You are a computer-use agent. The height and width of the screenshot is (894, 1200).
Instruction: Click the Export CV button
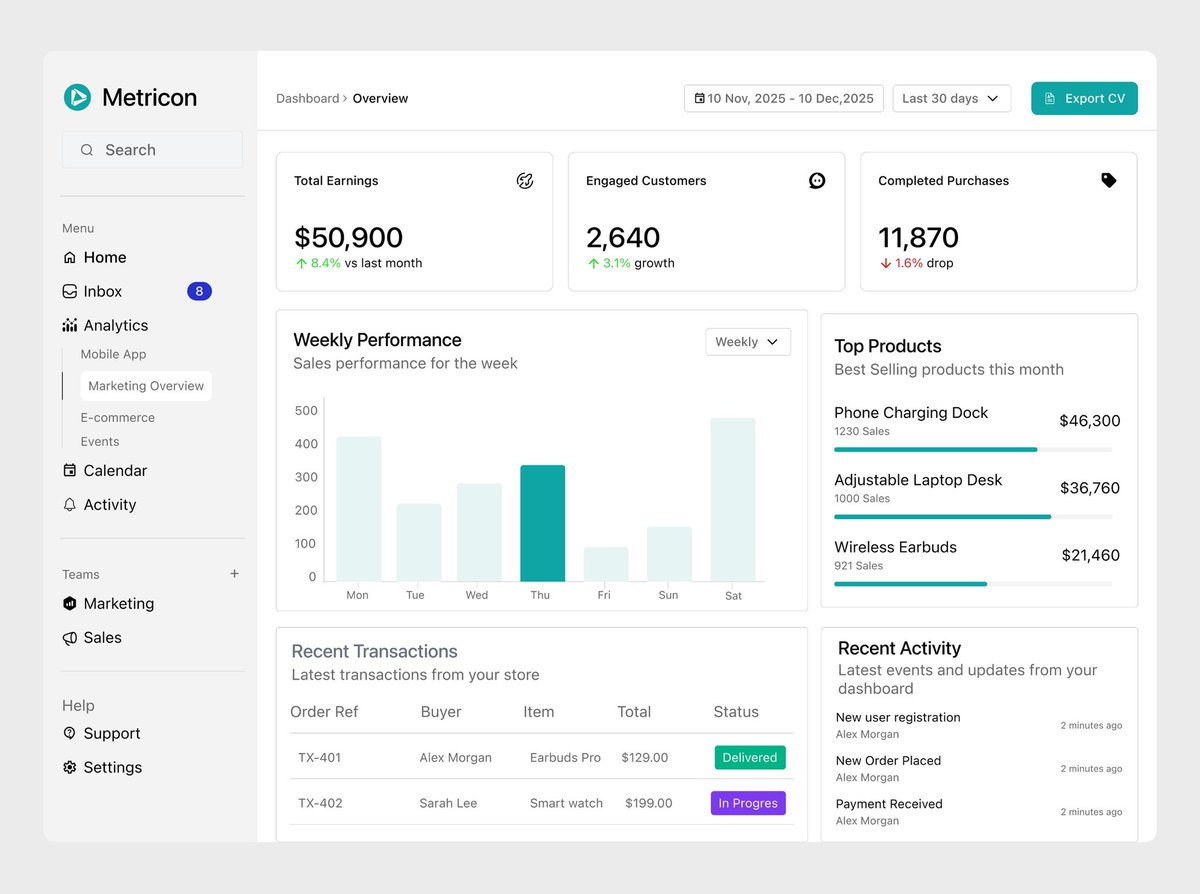1084,98
